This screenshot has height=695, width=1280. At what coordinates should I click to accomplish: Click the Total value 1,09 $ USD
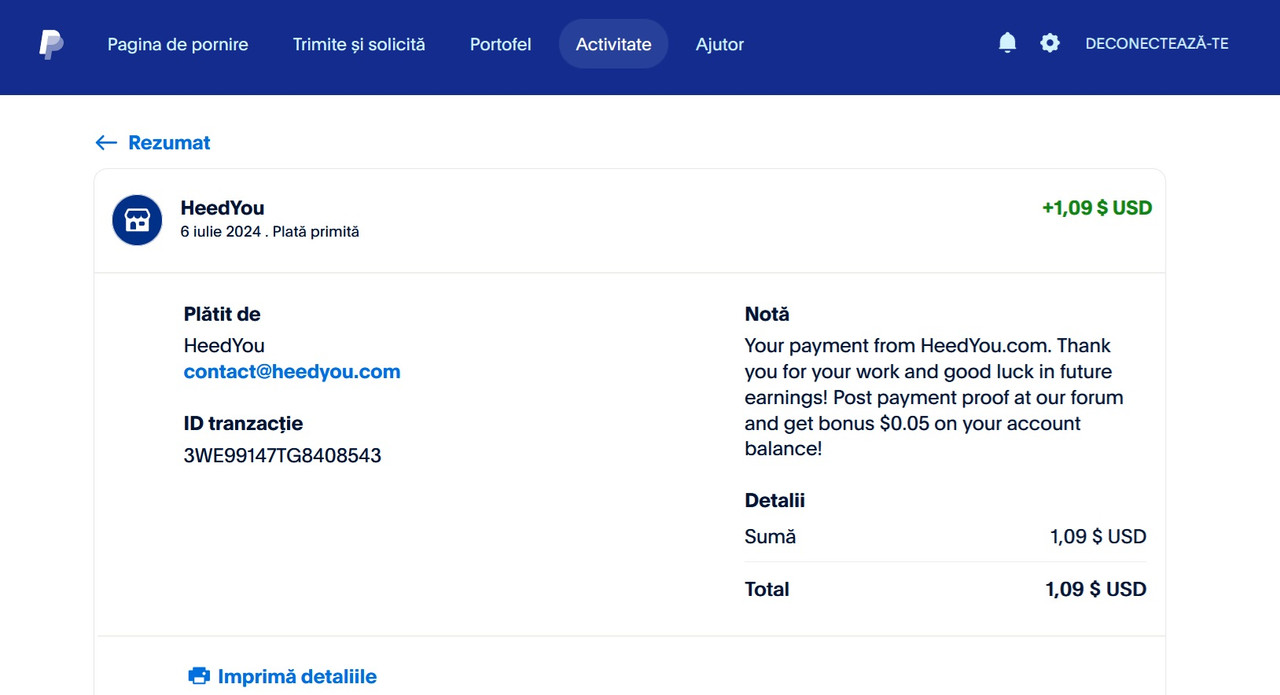[1096, 589]
